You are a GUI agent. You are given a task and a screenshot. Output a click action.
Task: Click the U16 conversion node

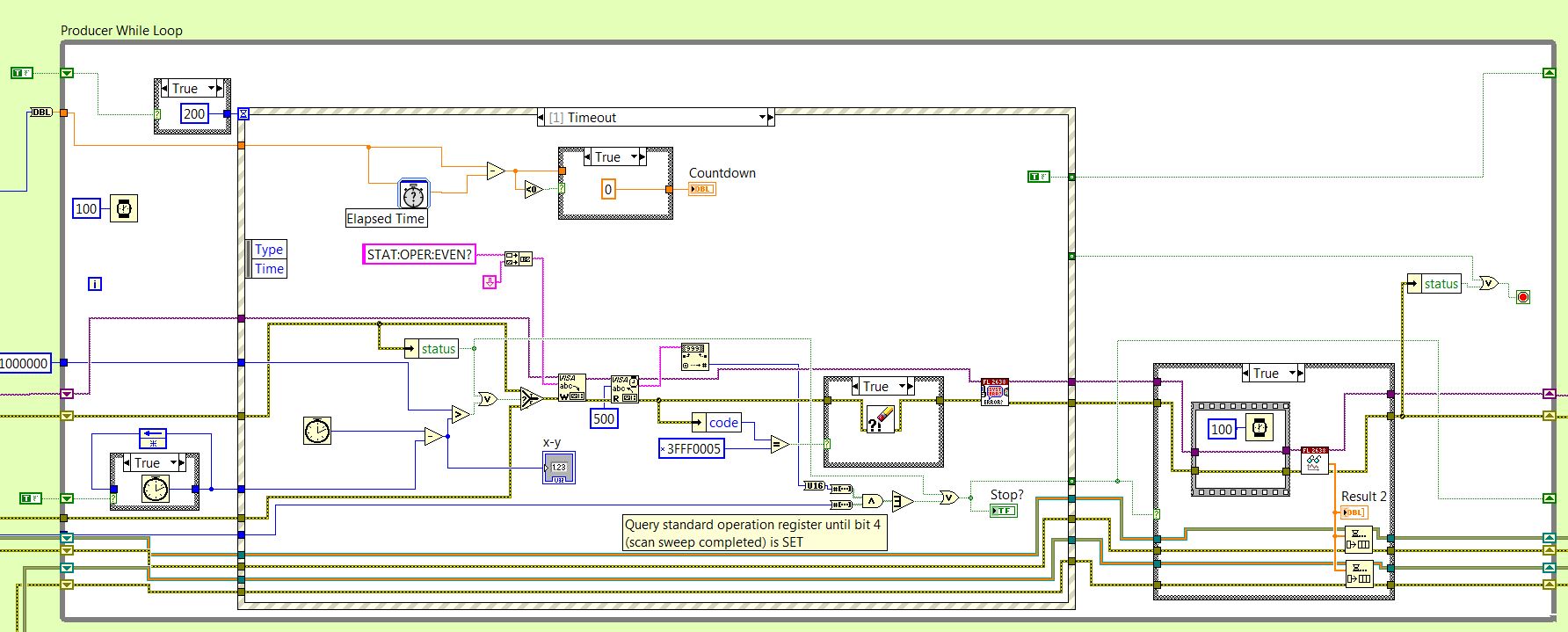(x=814, y=485)
